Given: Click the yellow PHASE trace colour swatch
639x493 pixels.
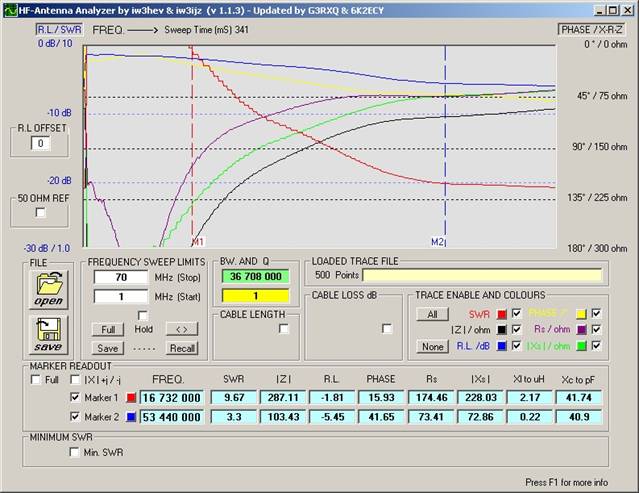Looking at the screenshot, I should click(581, 313).
